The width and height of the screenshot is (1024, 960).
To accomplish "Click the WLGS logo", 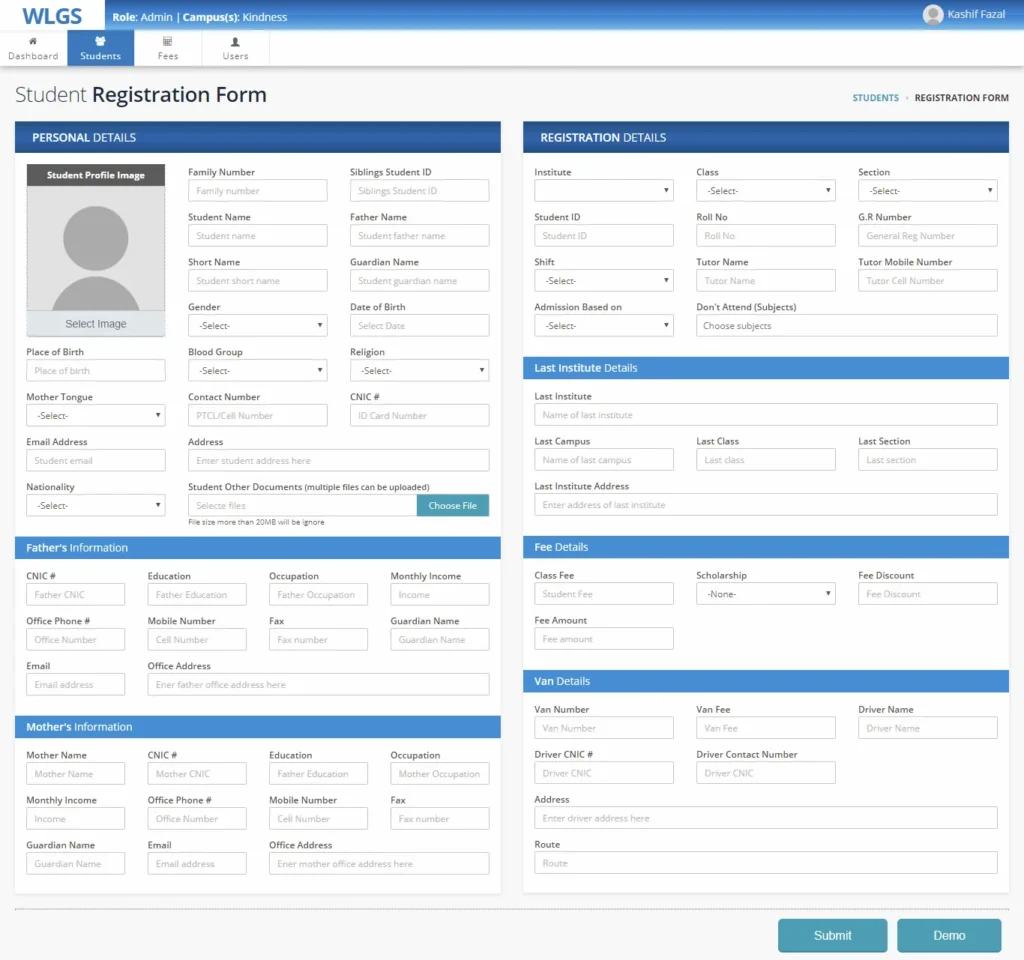I will pos(51,16).
